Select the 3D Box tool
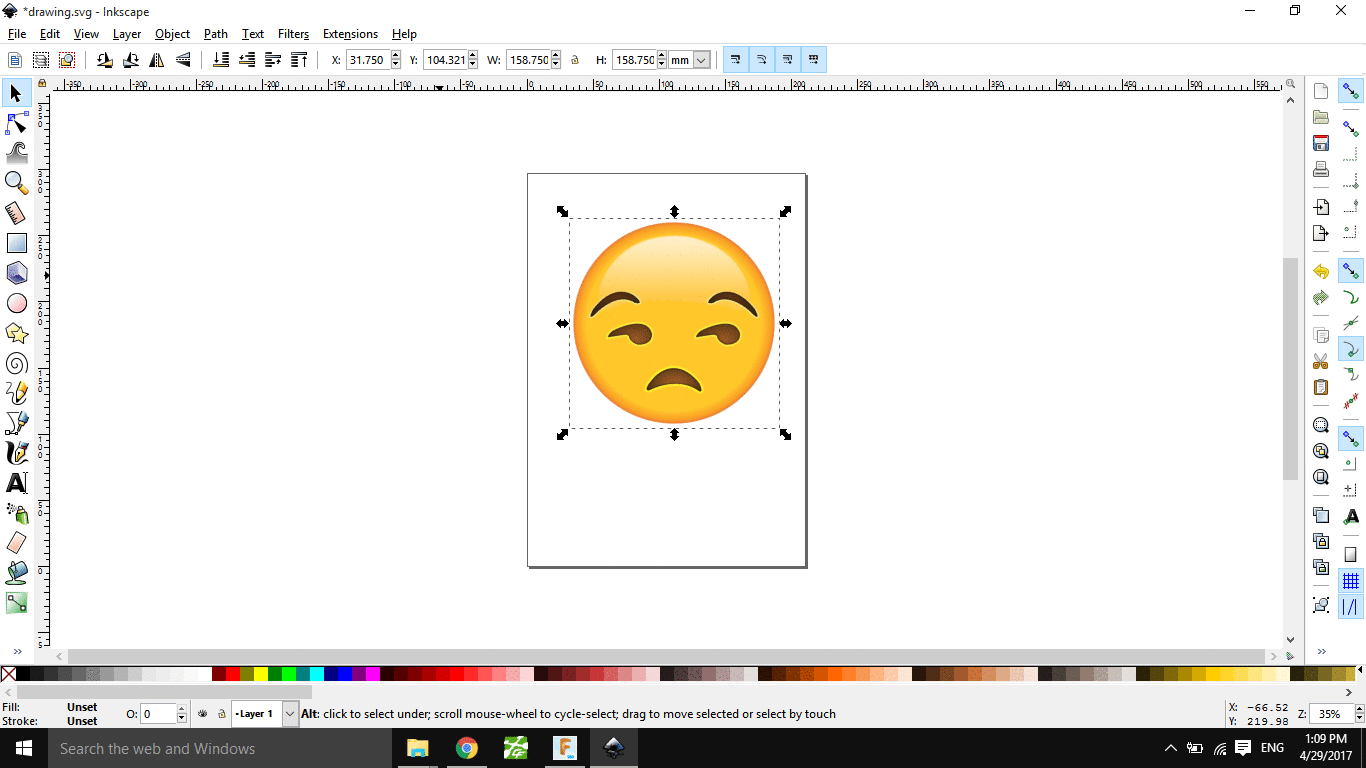Image resolution: width=1366 pixels, height=768 pixels. 16,273
